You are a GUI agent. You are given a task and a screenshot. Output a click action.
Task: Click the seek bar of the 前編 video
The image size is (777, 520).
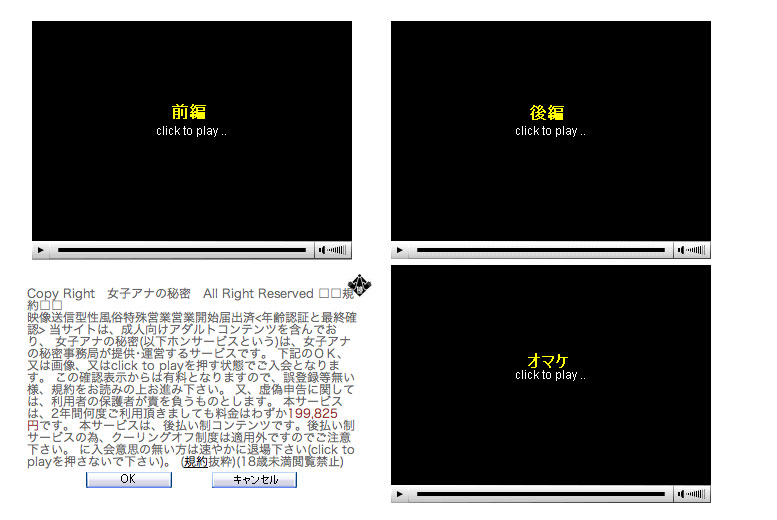pyautogui.click(x=181, y=250)
